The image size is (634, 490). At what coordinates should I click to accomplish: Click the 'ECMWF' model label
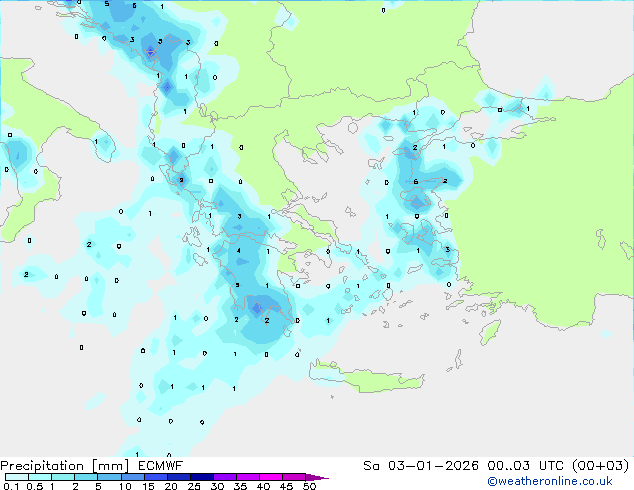point(160,465)
